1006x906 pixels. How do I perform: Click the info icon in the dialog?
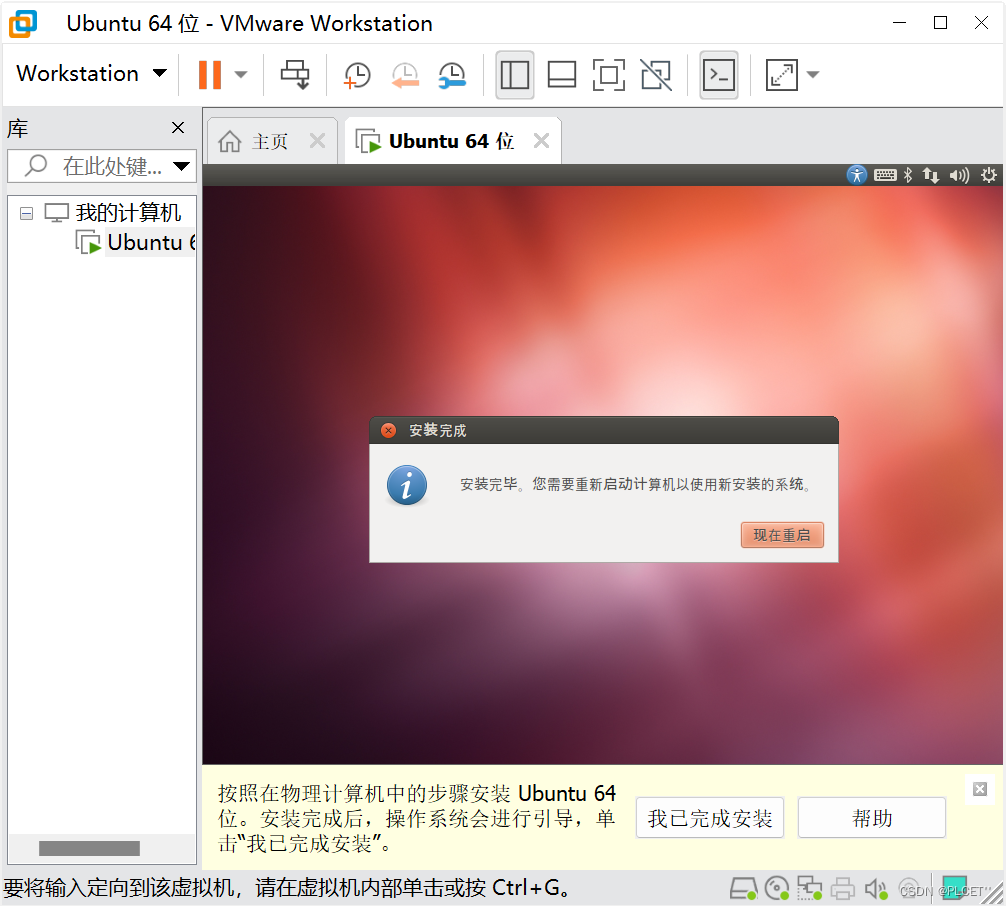pyautogui.click(x=407, y=485)
